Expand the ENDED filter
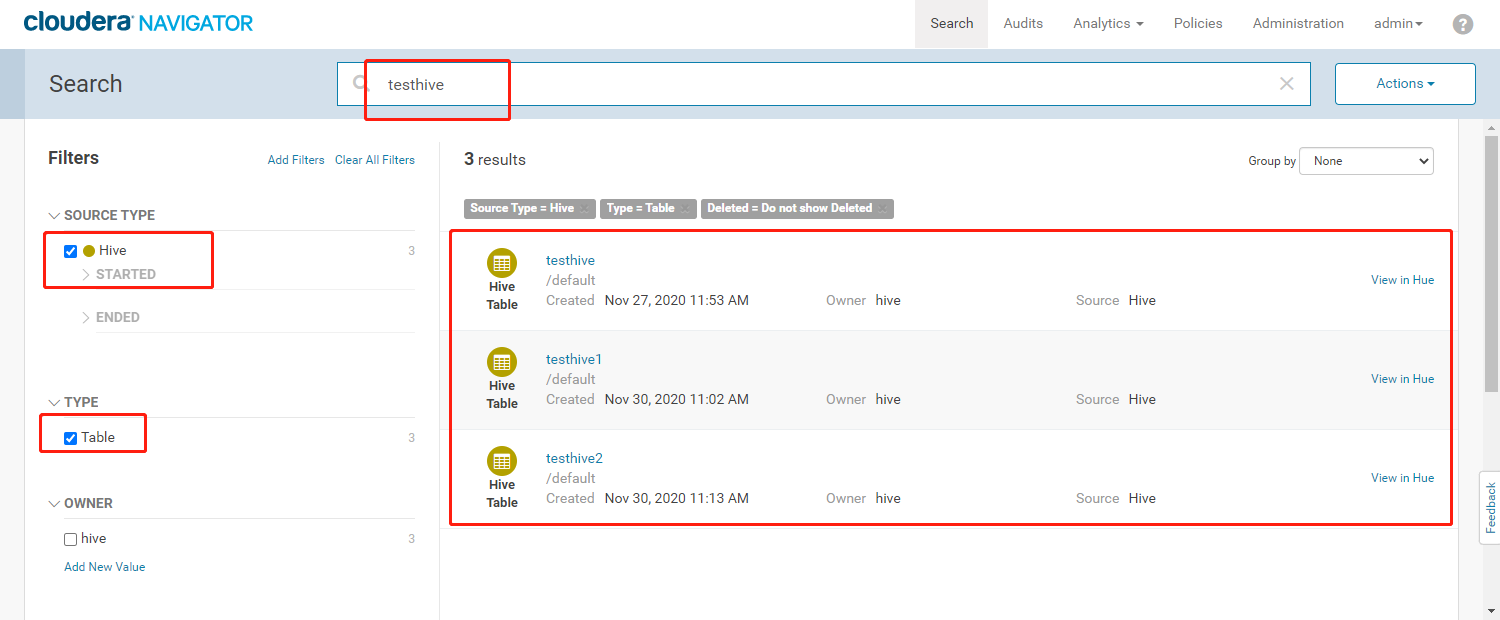Image resolution: width=1500 pixels, height=620 pixels. (86, 317)
